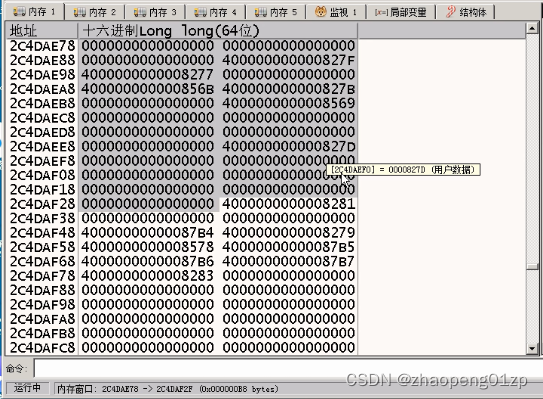
Task: Select address row 2C4DAE78
Action: 42,46
